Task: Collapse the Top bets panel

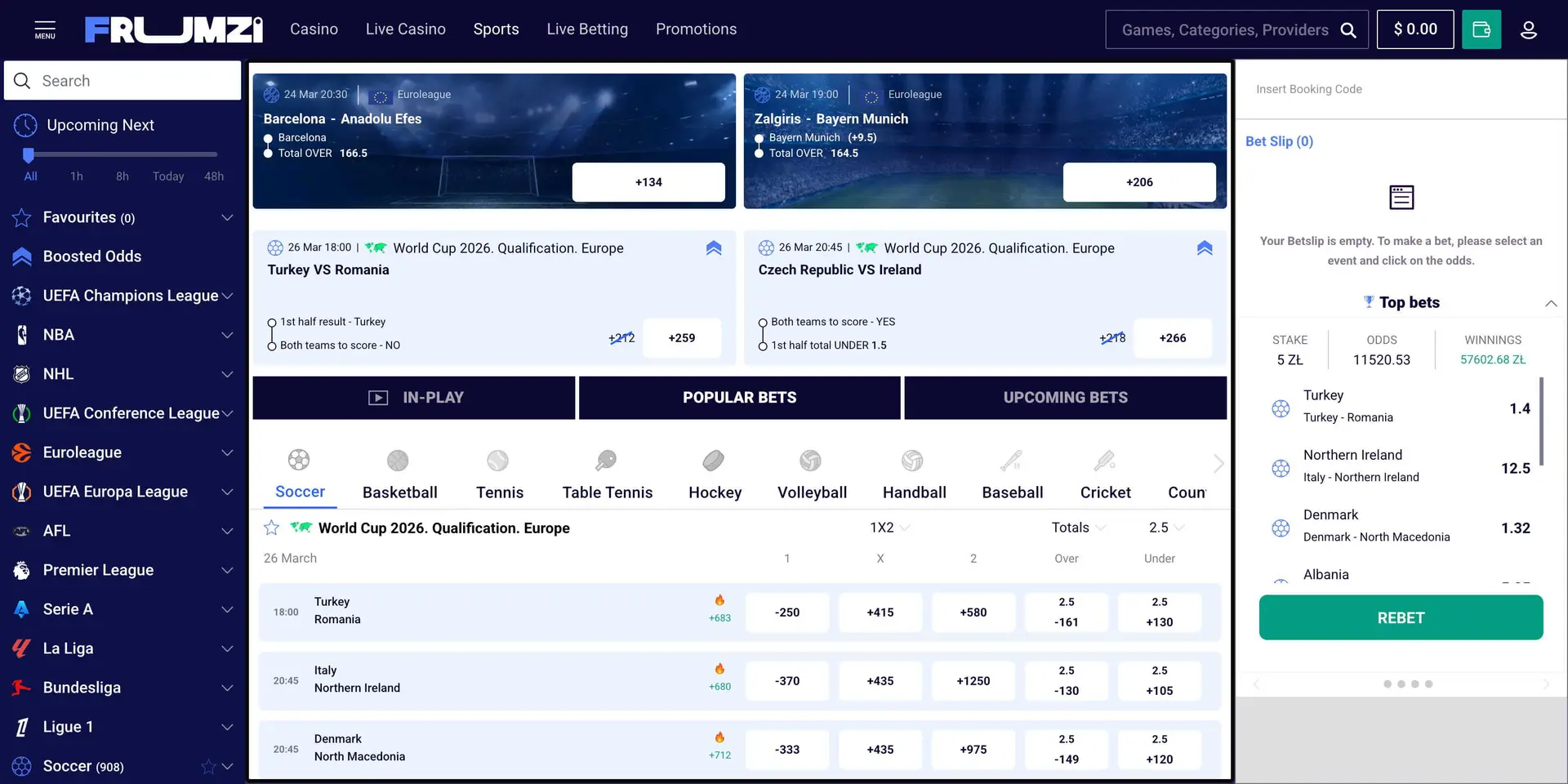Action: [x=1550, y=303]
